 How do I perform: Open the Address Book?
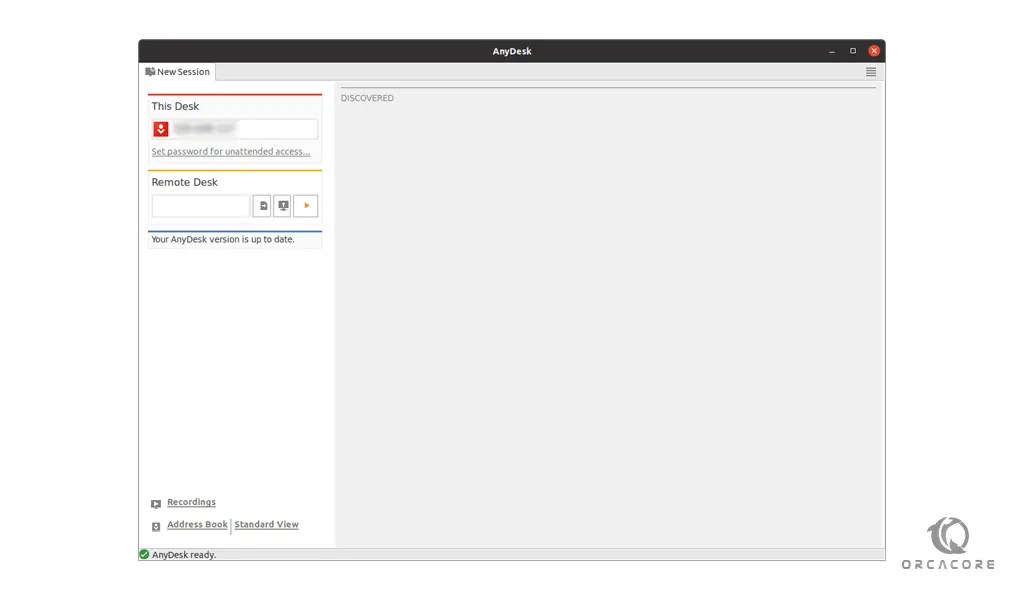[x=197, y=524]
